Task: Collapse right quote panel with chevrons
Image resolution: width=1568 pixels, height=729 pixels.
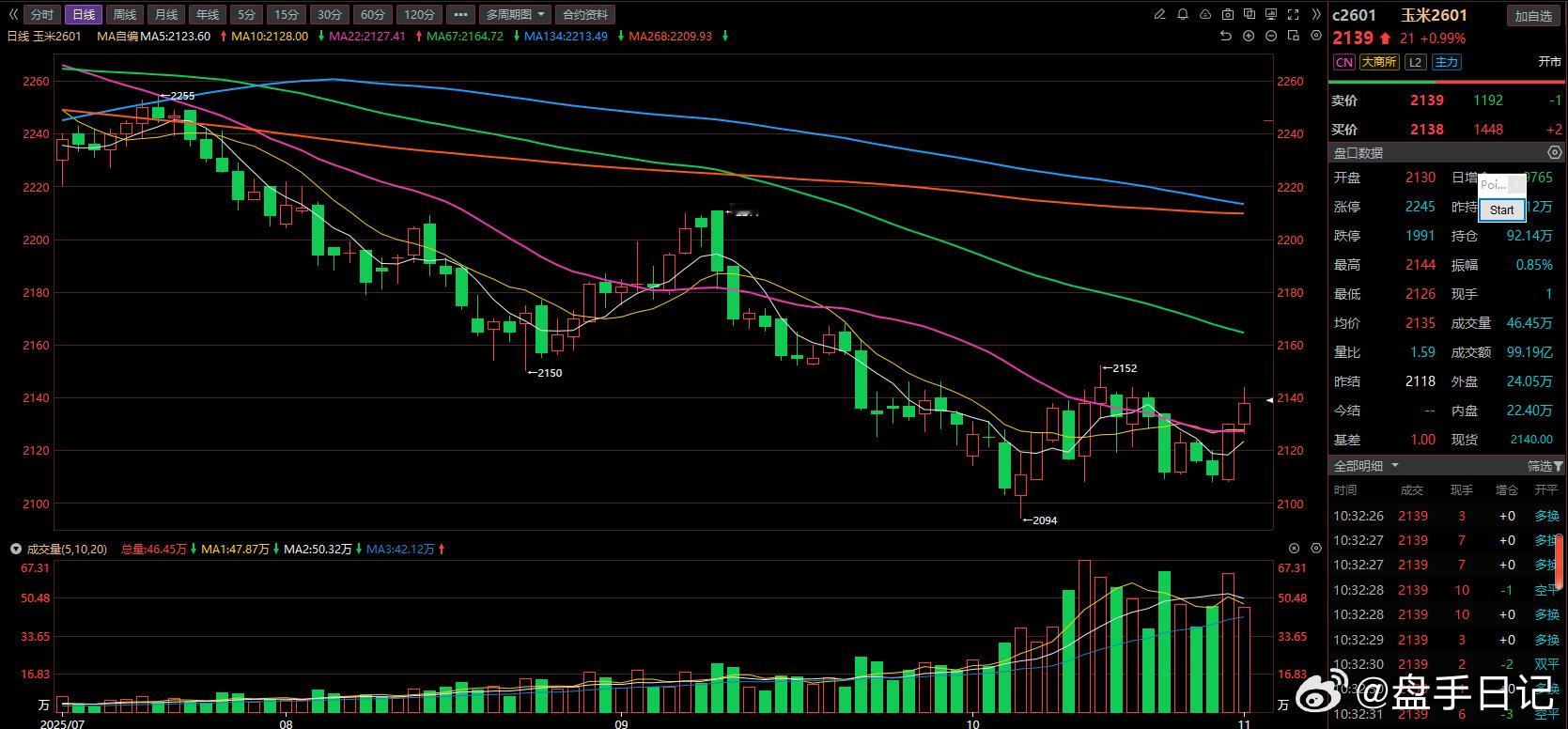Action: pos(1316,14)
